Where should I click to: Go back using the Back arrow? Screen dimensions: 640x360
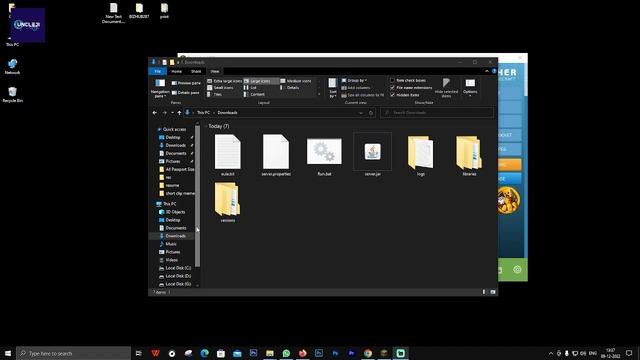pyautogui.click(x=155, y=113)
